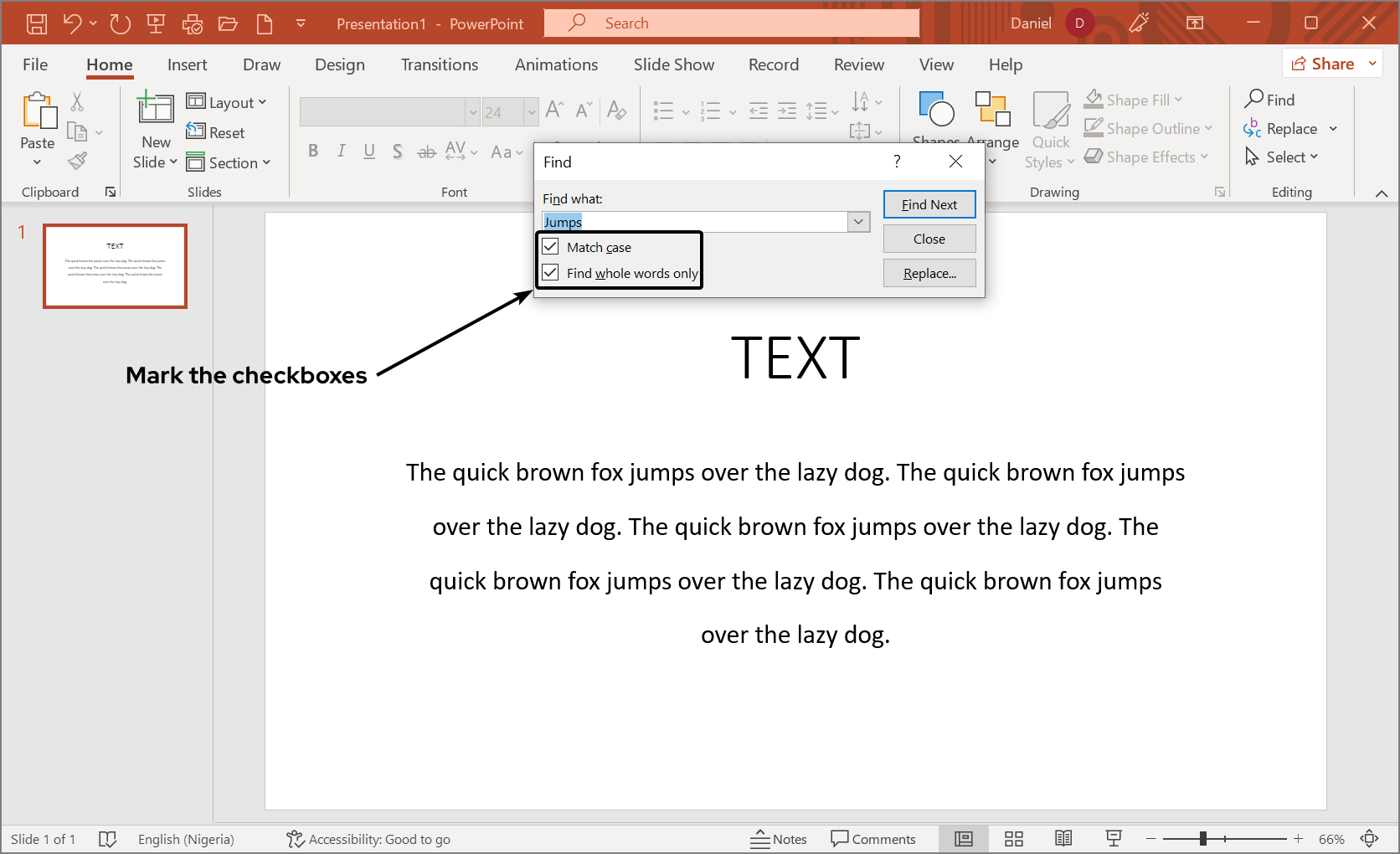Viewport: 1400px width, 854px height.
Task: Click the Undo arrow icon
Action: [x=73, y=23]
